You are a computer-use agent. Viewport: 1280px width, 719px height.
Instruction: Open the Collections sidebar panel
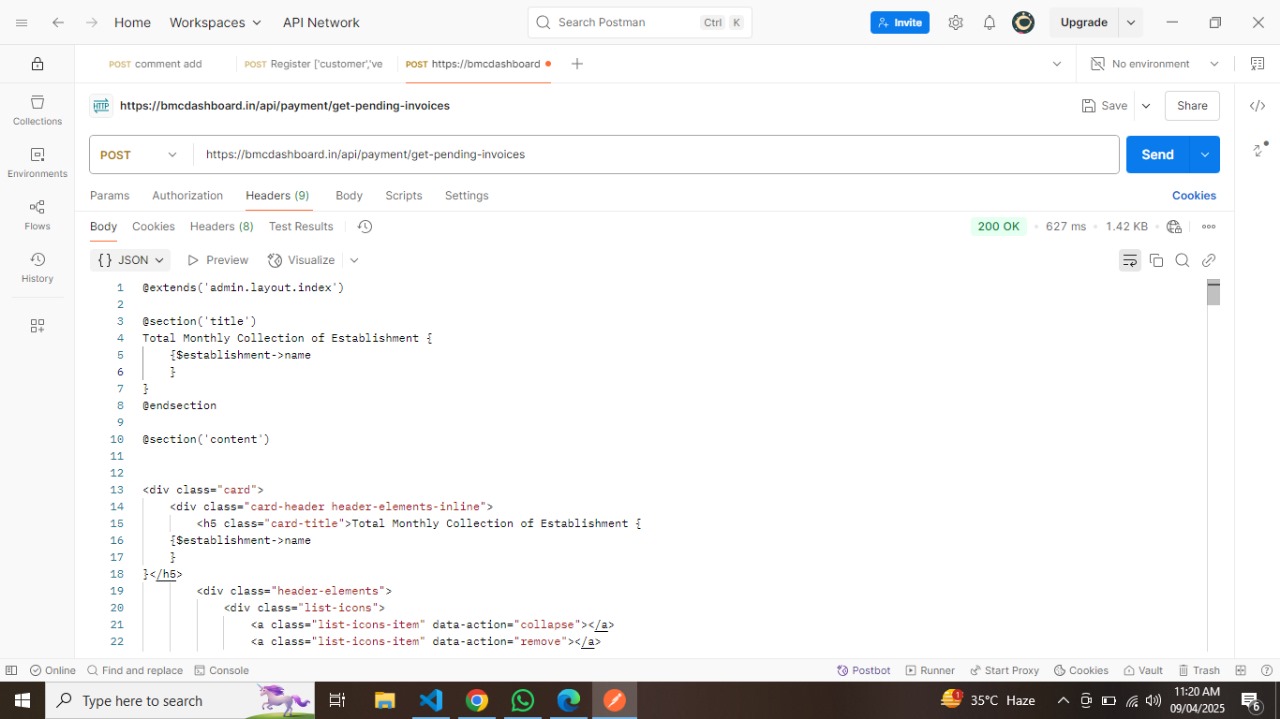point(37,110)
